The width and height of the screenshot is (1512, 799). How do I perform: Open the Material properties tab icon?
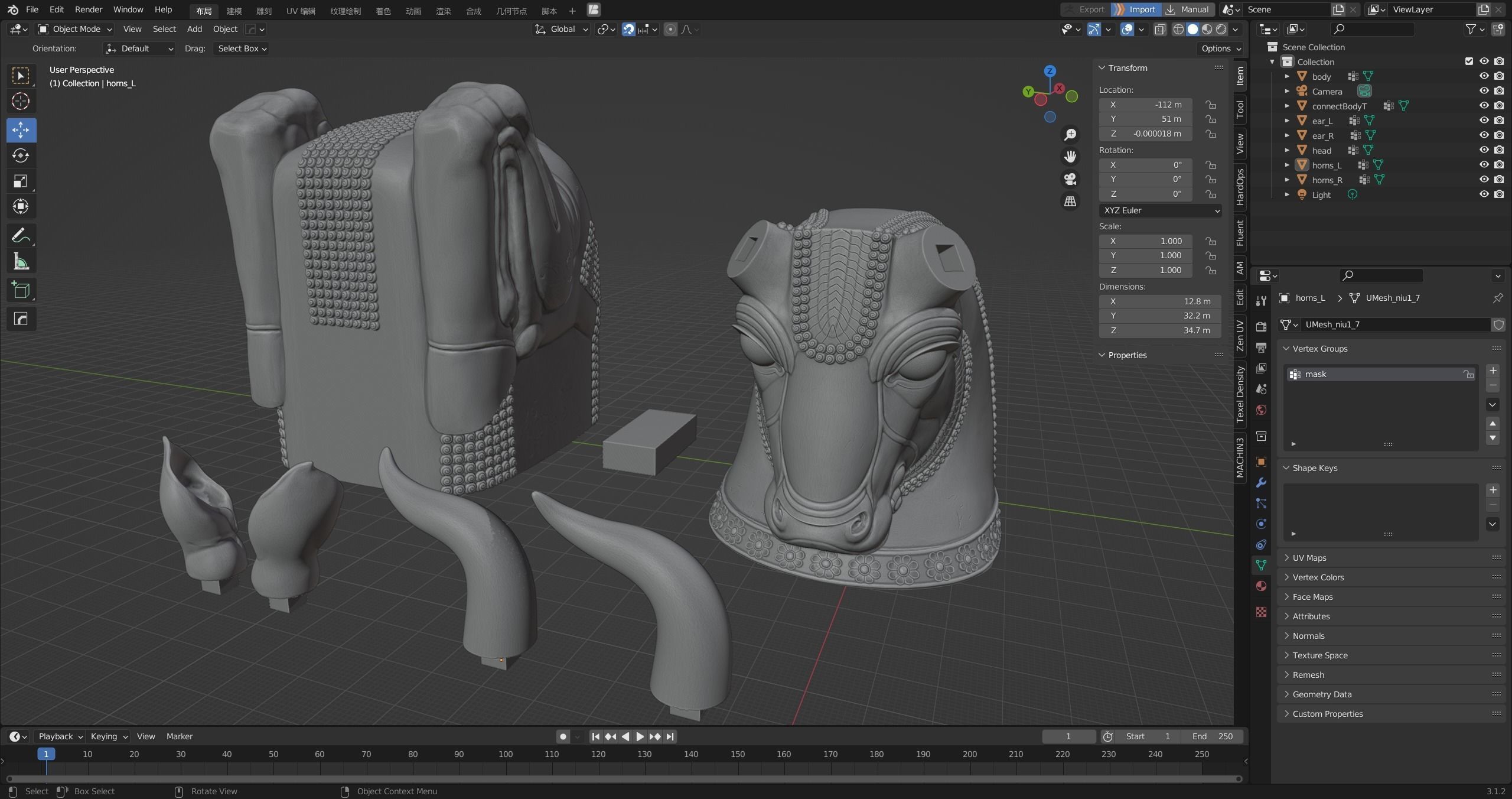coord(1261,586)
